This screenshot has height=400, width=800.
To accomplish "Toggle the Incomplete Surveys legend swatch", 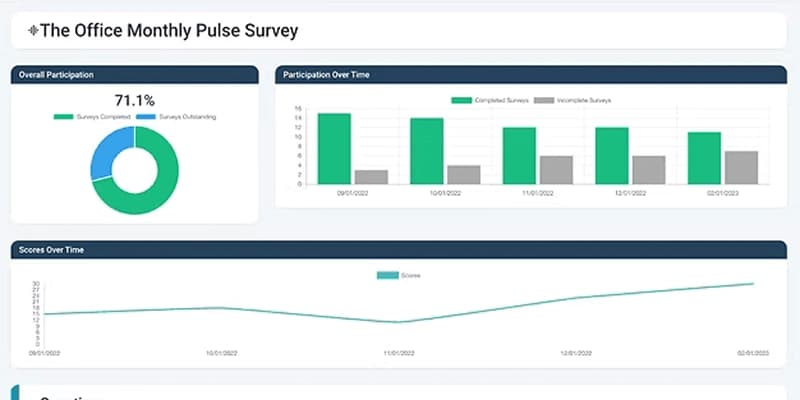I will tap(544, 101).
